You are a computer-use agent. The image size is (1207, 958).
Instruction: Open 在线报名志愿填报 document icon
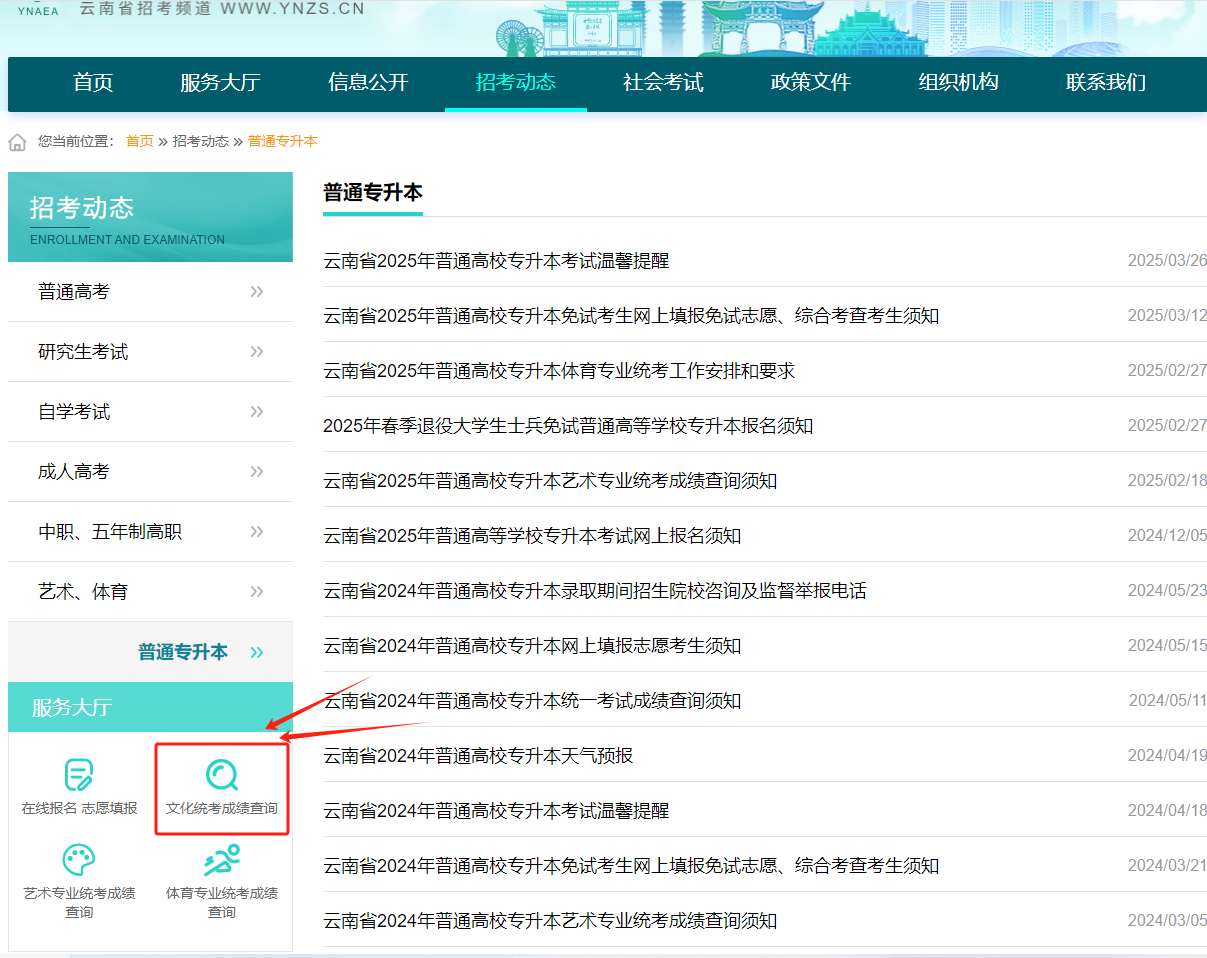coord(79,776)
